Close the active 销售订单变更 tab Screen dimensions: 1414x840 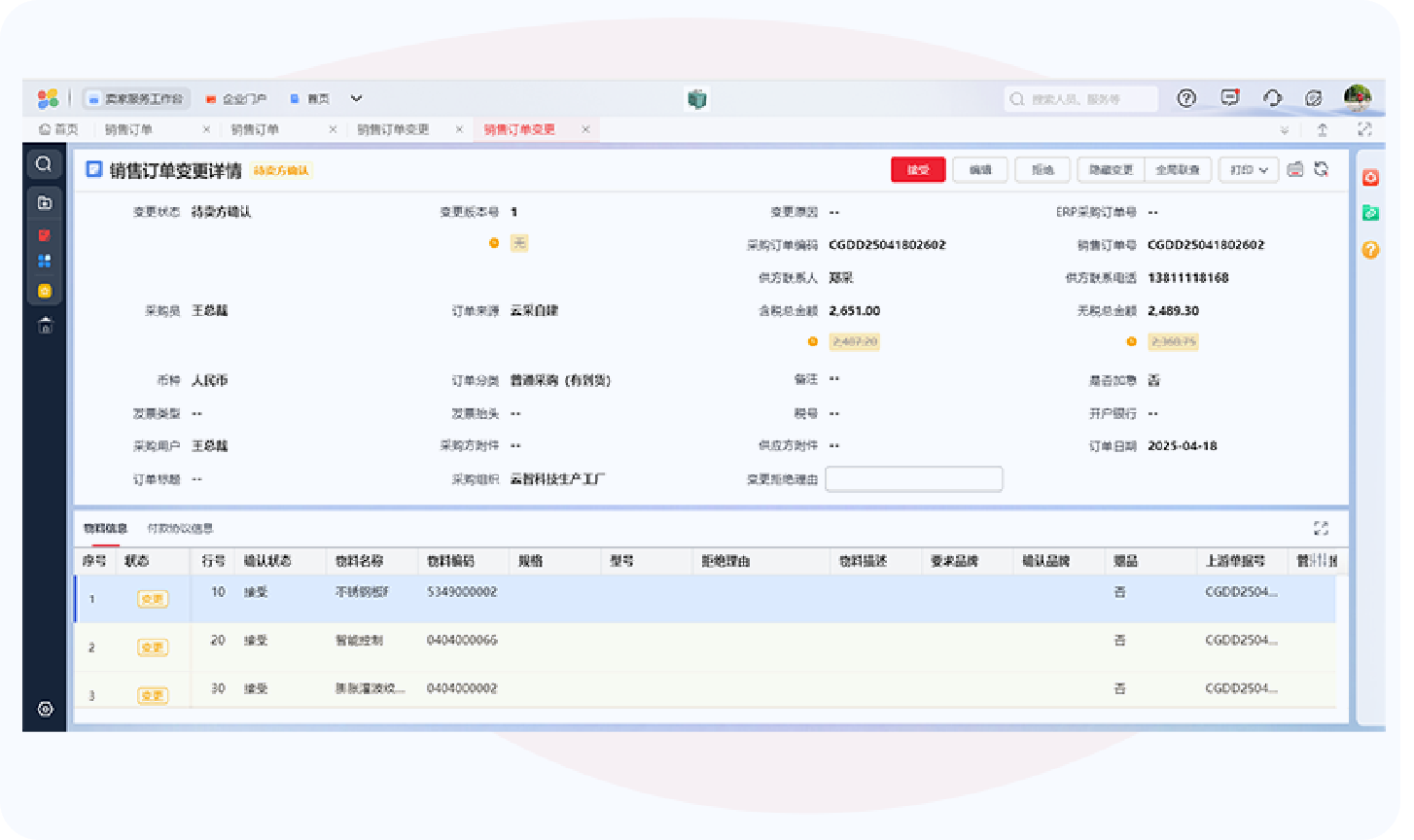point(585,129)
